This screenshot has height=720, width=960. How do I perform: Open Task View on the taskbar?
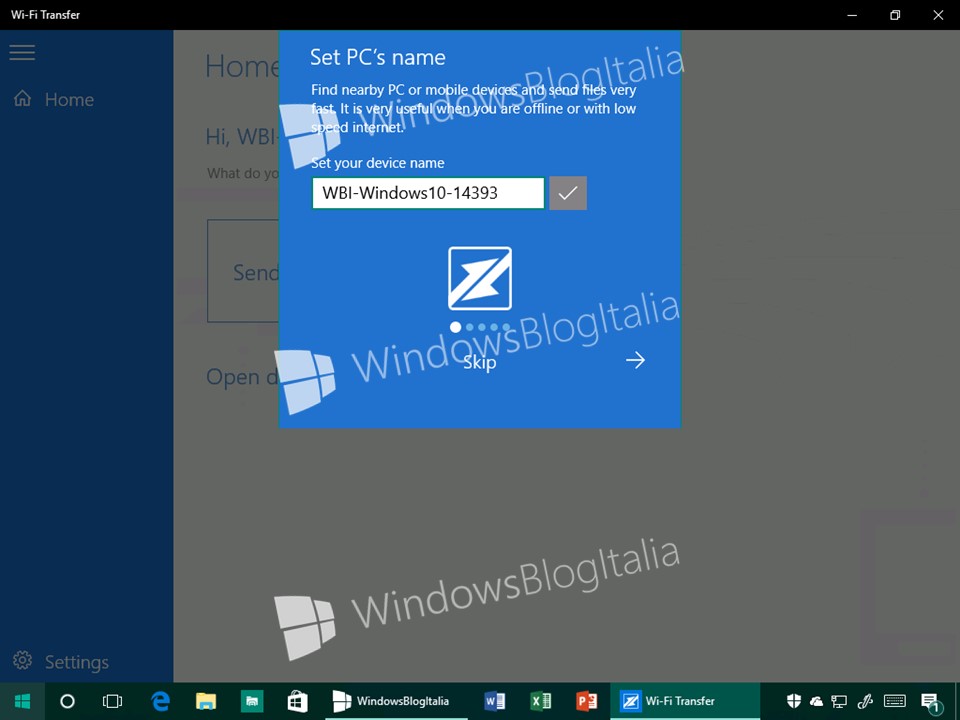113,701
